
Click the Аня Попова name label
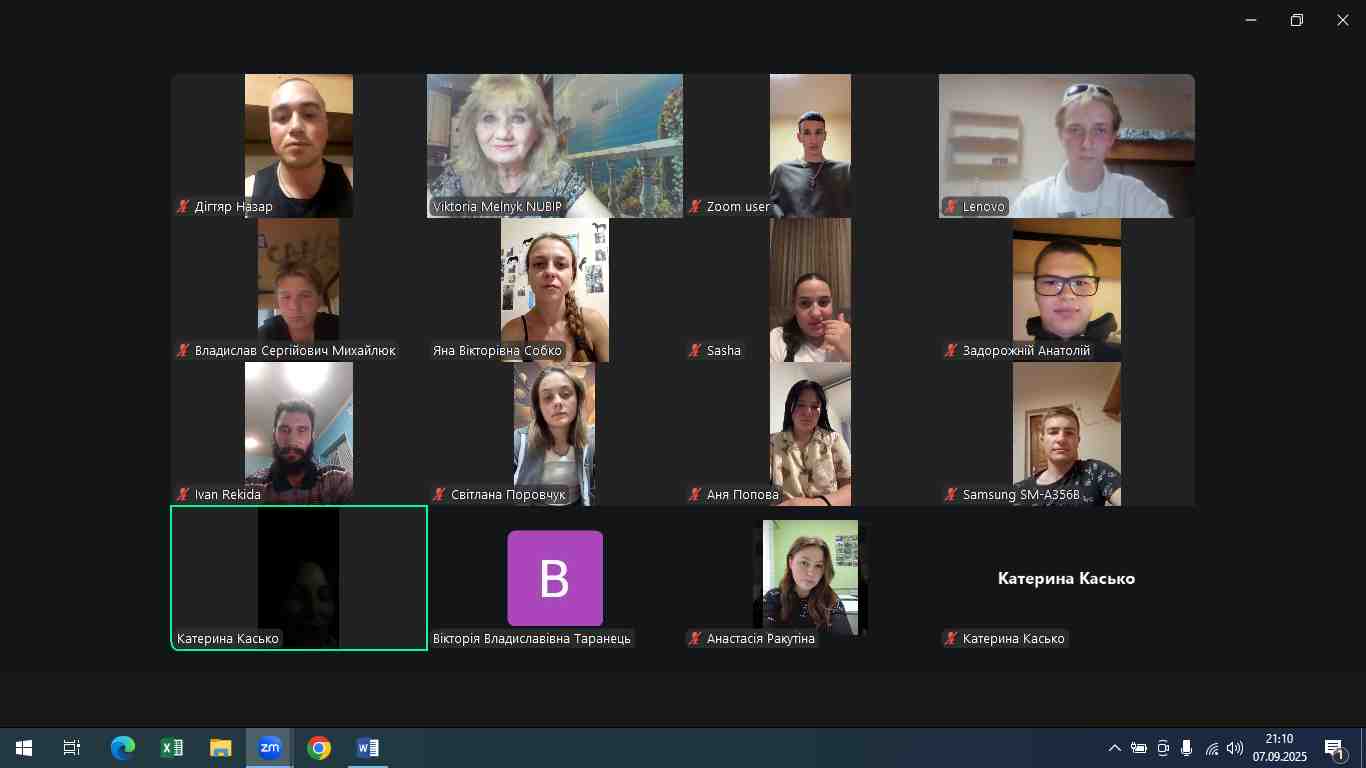[743, 495]
